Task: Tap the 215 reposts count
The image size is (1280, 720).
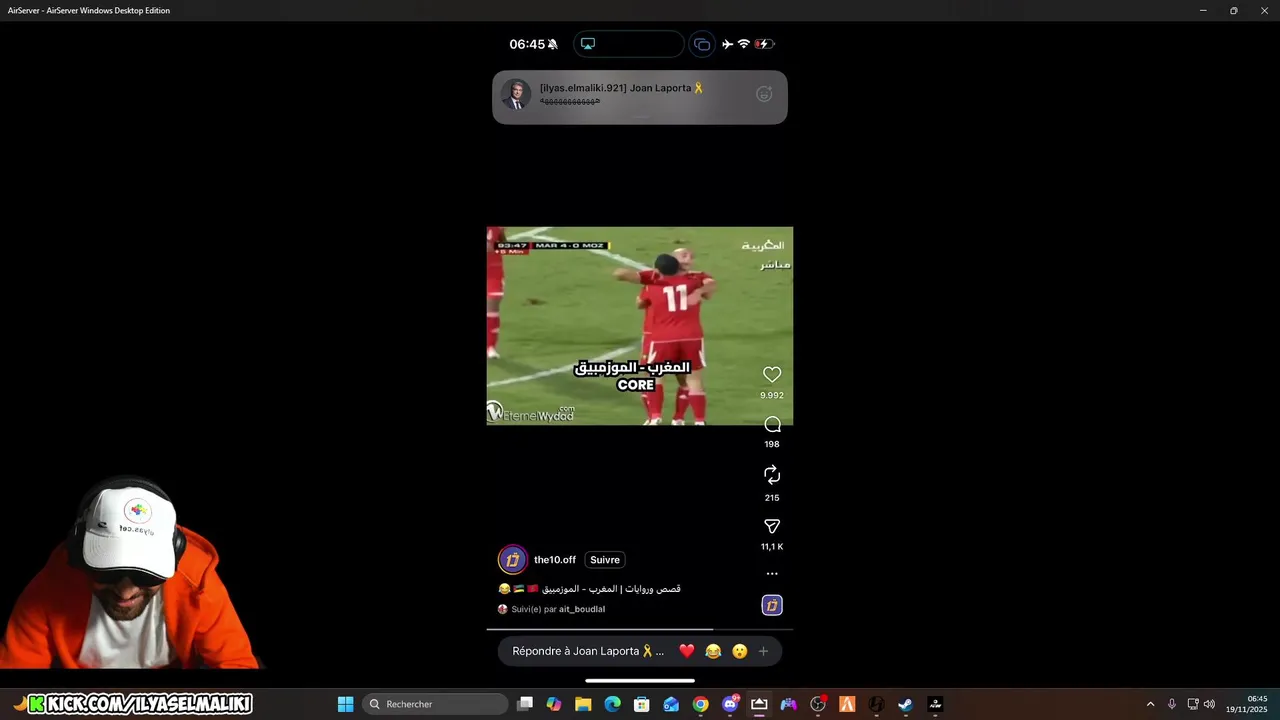Action: [x=772, y=498]
